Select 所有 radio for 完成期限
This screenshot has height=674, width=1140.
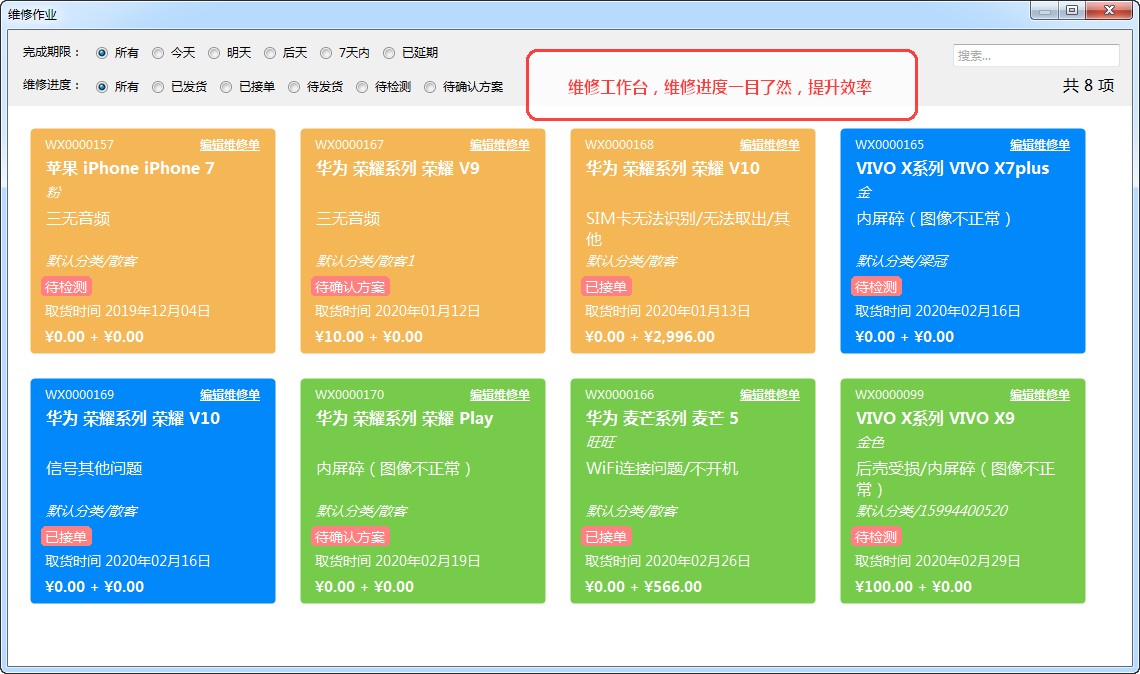102,53
